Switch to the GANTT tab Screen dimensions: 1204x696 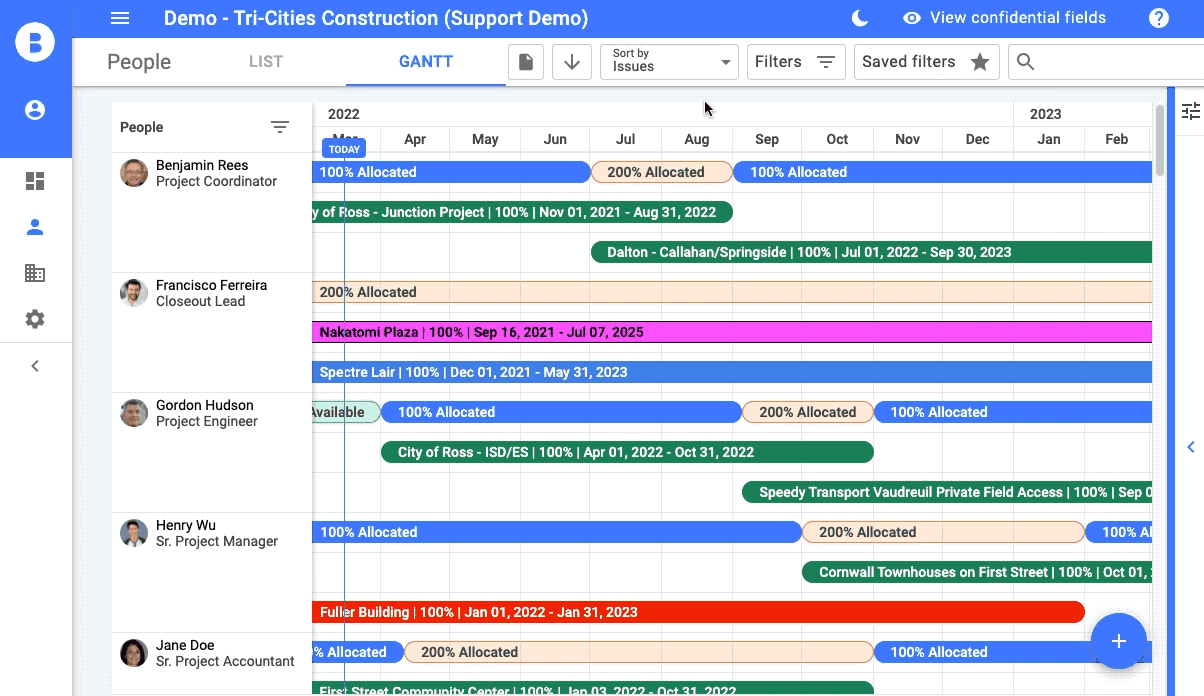pos(426,62)
